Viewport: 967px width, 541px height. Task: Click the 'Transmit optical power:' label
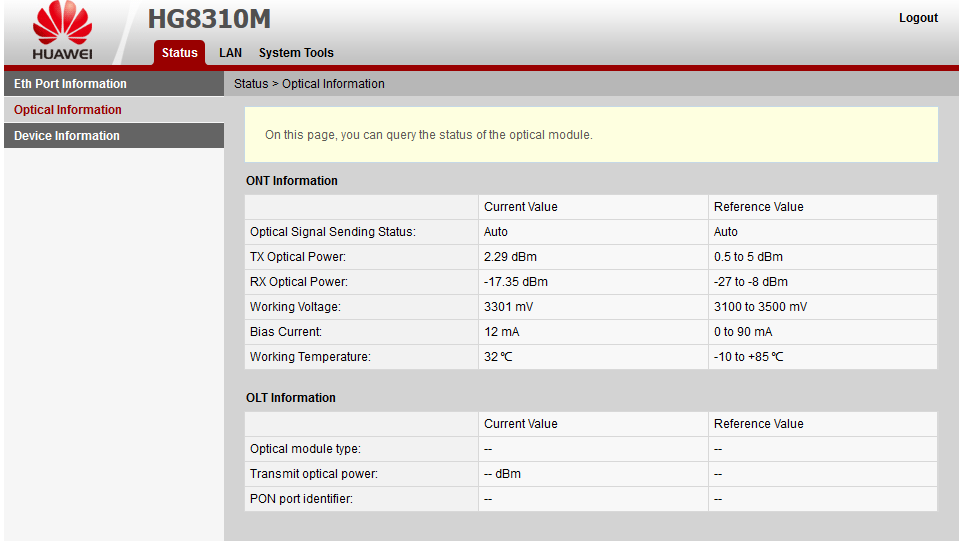point(313,474)
